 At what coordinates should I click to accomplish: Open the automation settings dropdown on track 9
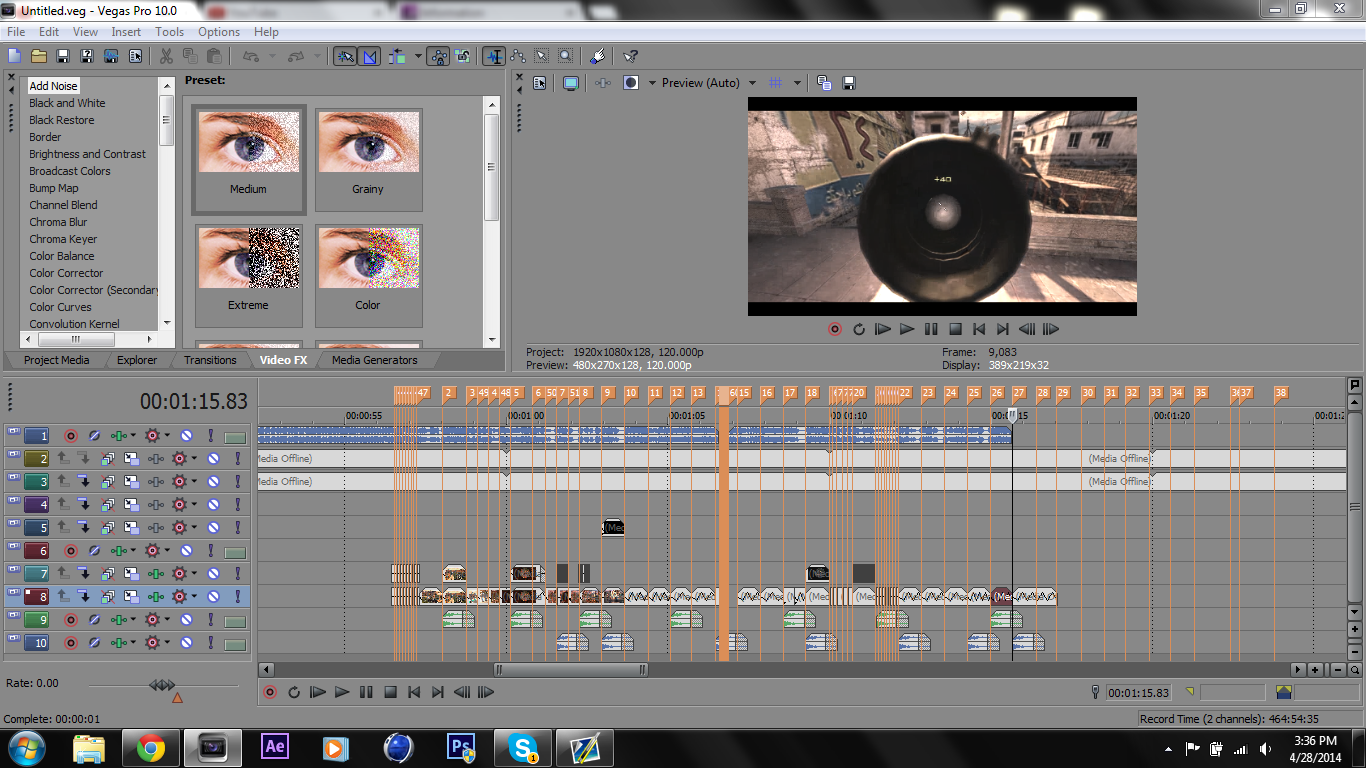pyautogui.click(x=167, y=620)
